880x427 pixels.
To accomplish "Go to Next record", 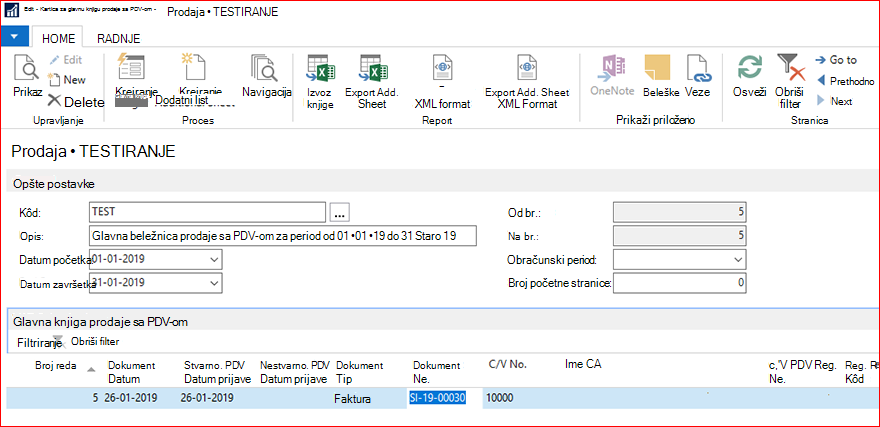I will (x=834, y=101).
